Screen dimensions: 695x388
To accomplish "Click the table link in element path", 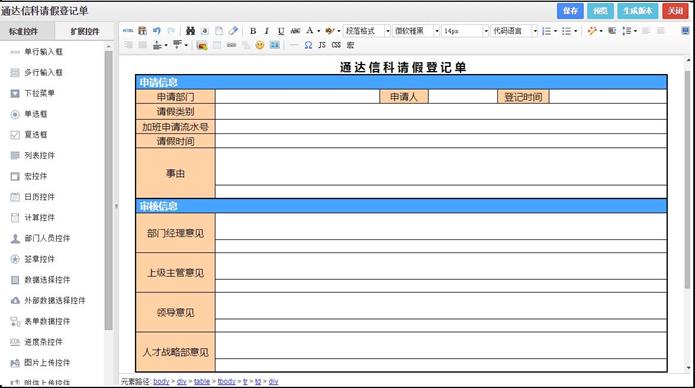I will [x=202, y=381].
